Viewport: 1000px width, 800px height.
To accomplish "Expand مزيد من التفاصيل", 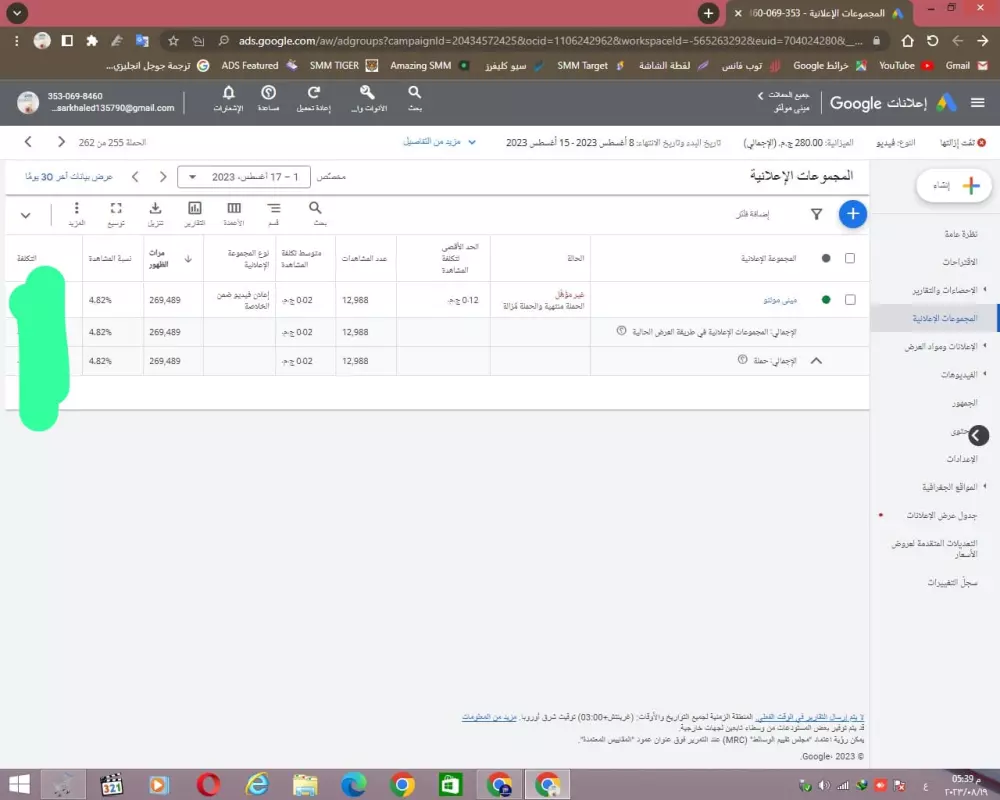I will point(440,141).
